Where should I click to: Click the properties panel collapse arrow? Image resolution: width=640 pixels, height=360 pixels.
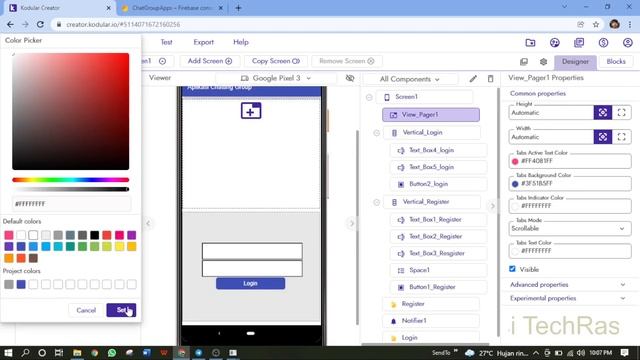(x=492, y=206)
